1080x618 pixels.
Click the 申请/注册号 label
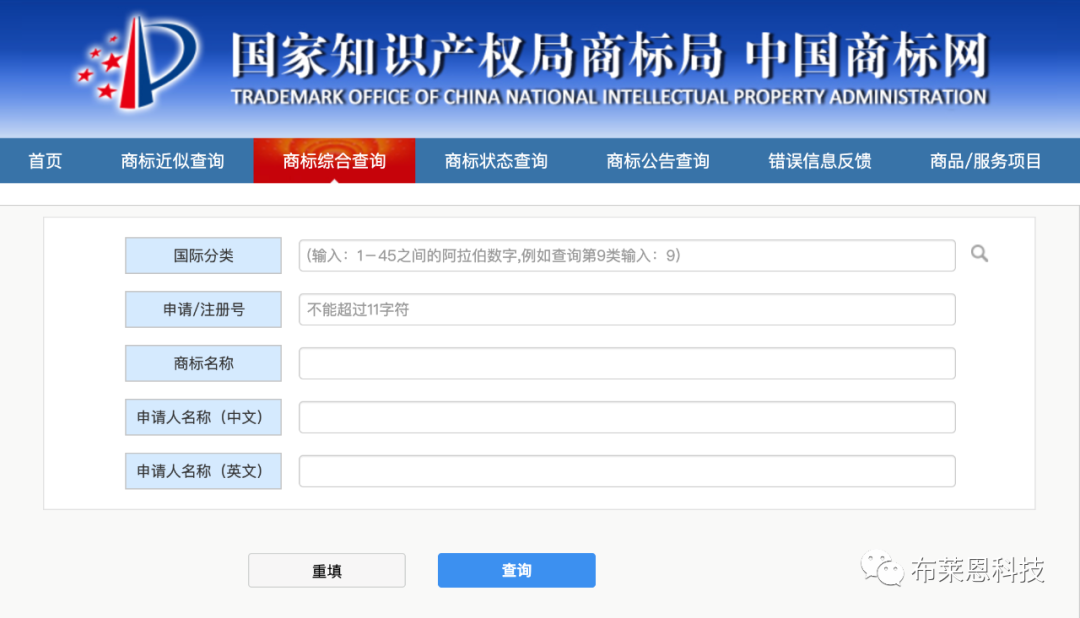pos(203,309)
